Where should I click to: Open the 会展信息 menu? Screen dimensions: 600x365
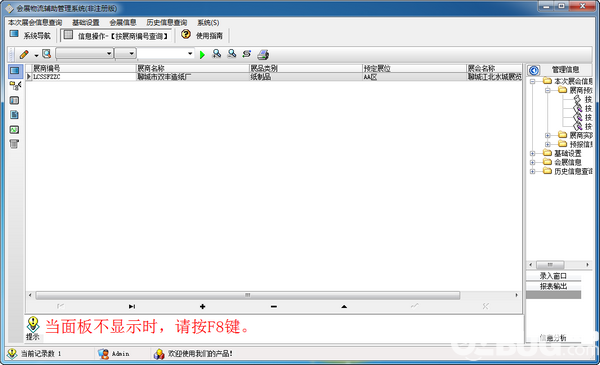tap(123, 23)
